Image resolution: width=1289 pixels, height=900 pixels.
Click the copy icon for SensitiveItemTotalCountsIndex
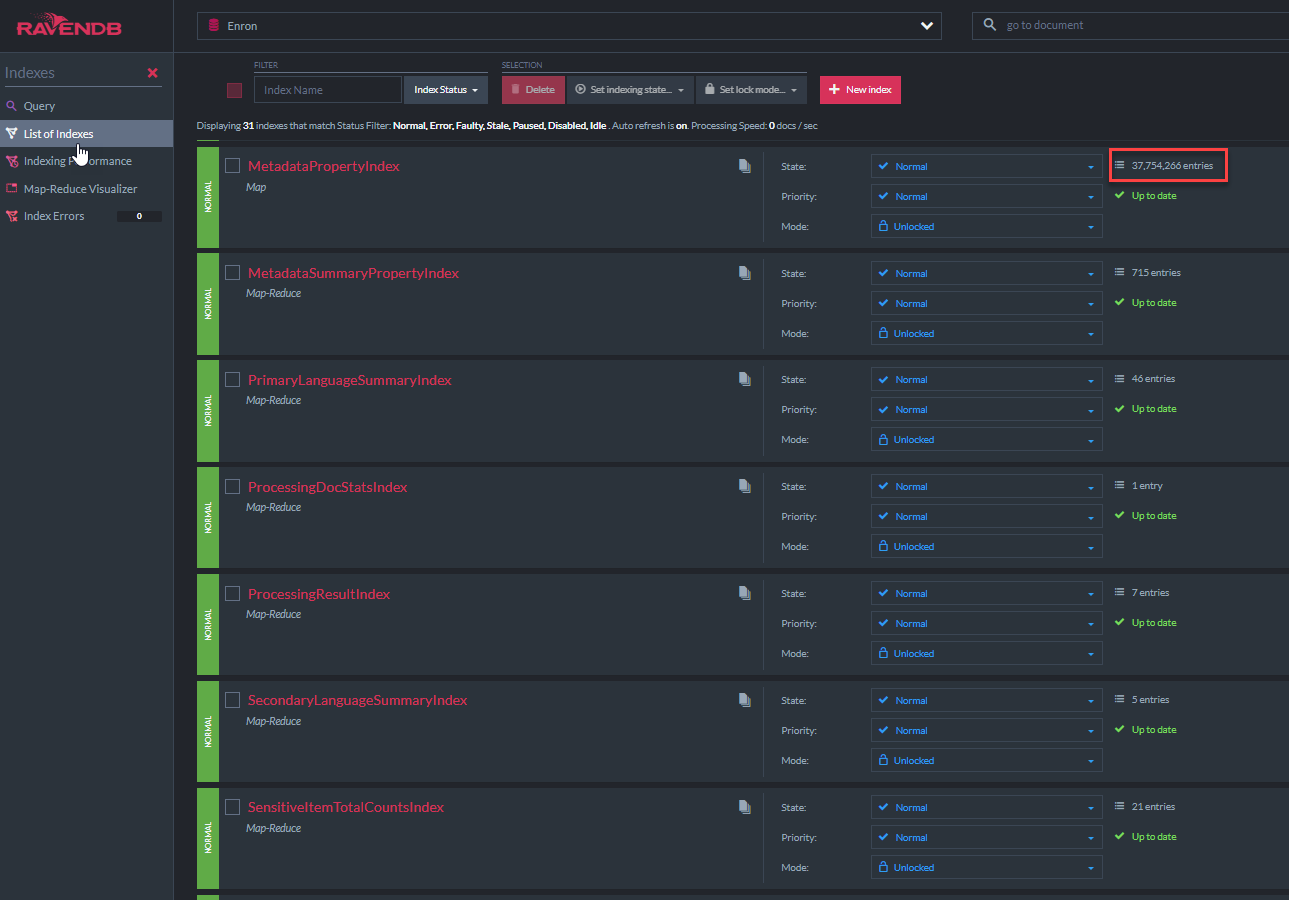point(744,807)
